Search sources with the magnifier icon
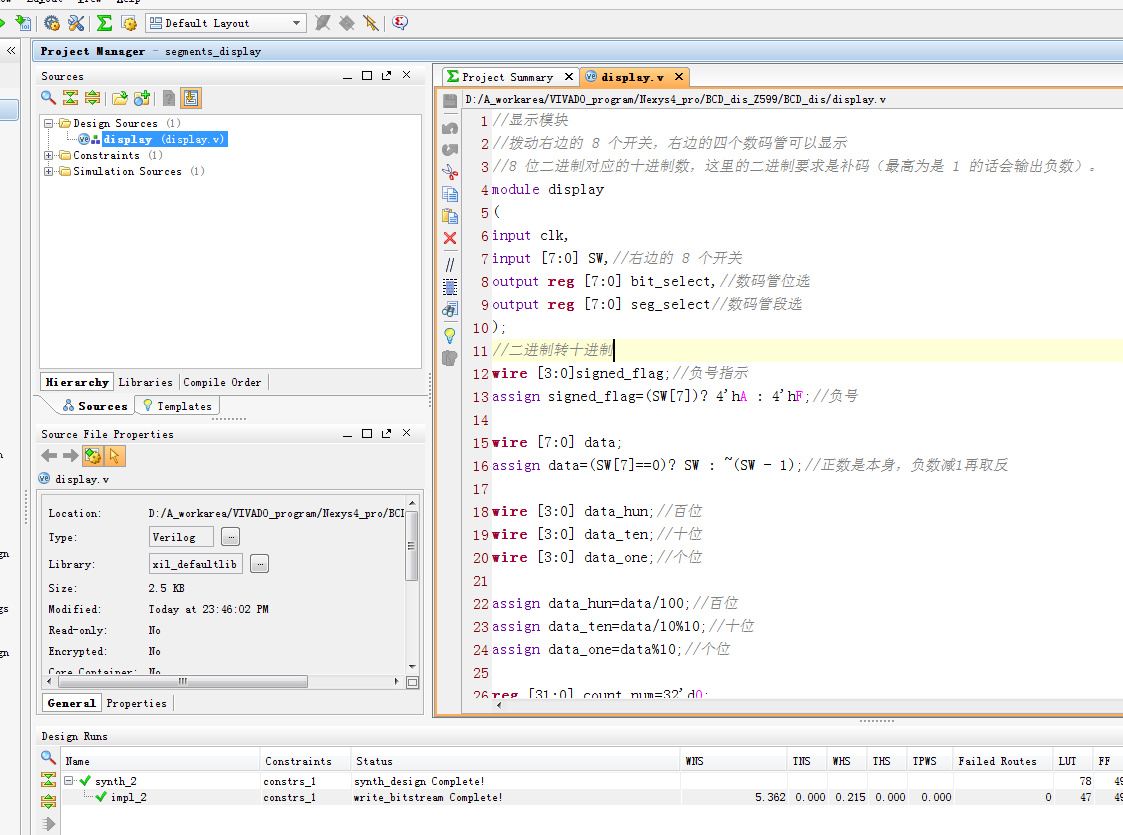Viewport: 1123px width, 835px height. (48, 97)
